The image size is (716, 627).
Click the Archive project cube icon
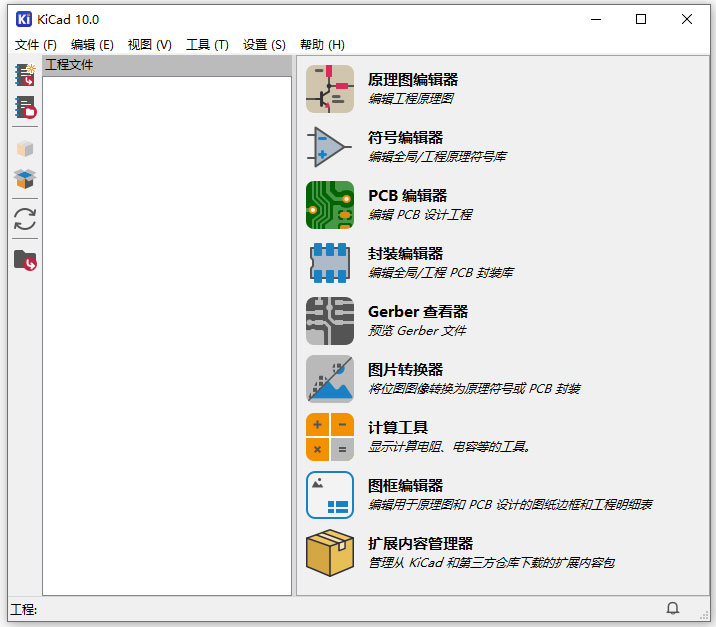point(25,149)
